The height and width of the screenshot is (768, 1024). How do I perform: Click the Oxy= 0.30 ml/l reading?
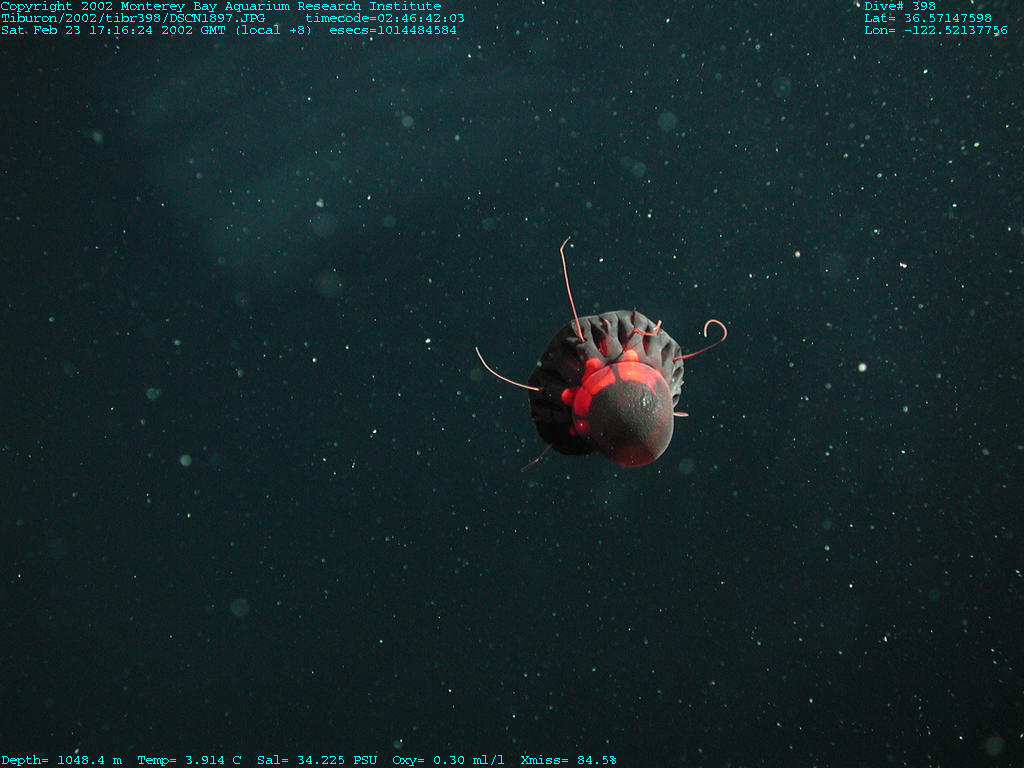[449, 760]
